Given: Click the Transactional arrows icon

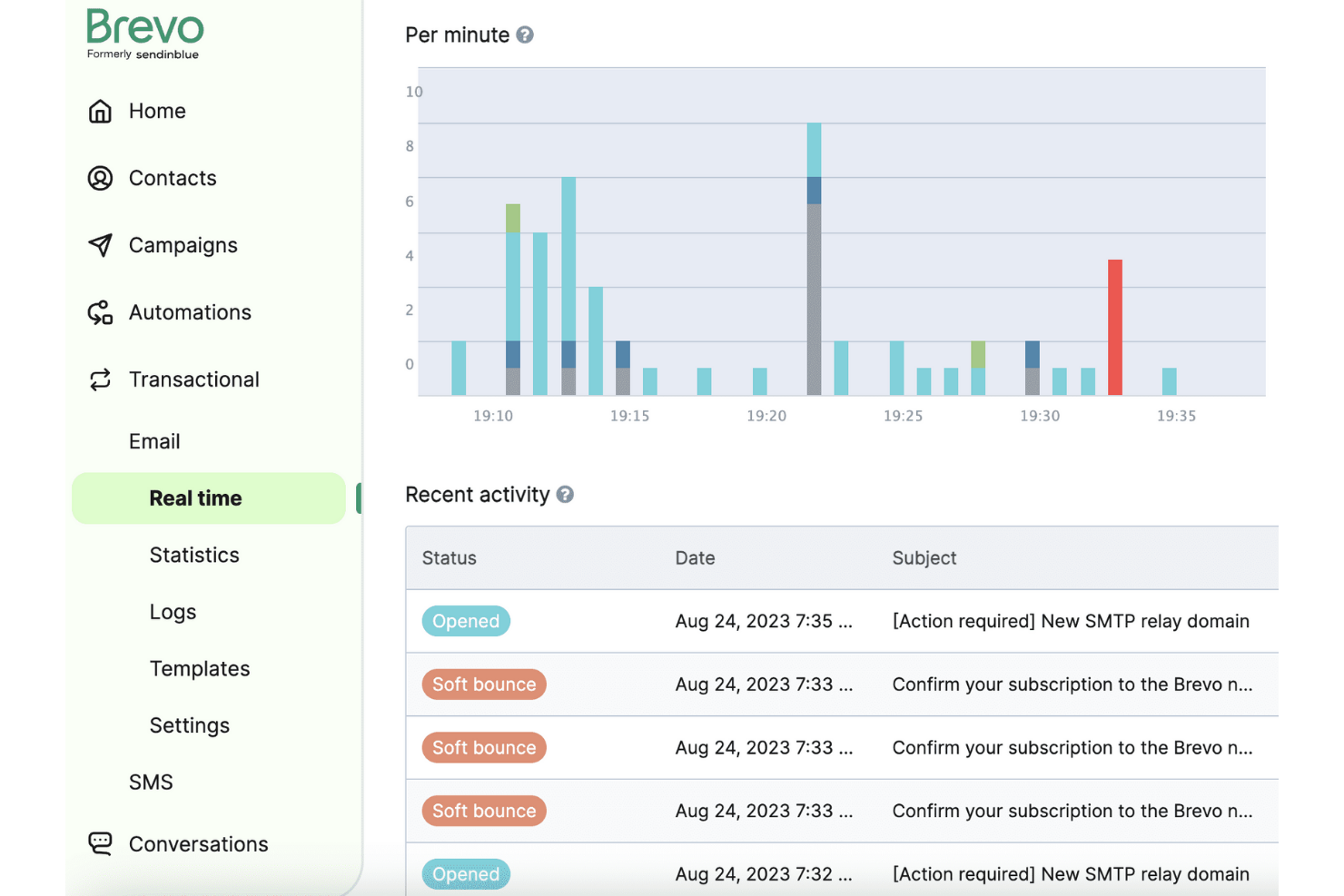Looking at the screenshot, I should click(101, 379).
